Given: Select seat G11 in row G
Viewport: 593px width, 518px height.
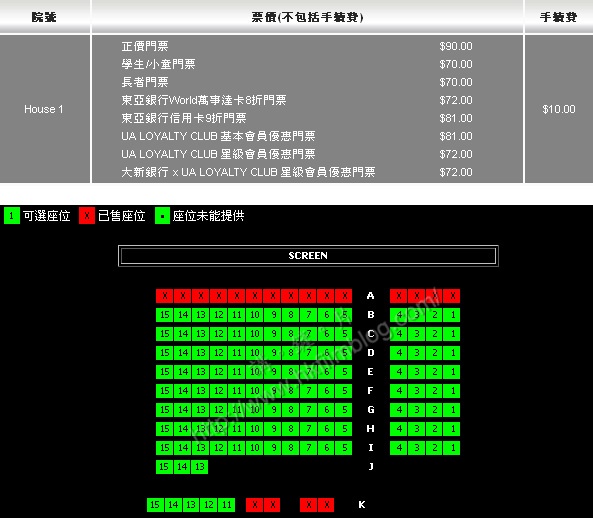Looking at the screenshot, I should pyautogui.click(x=237, y=409).
